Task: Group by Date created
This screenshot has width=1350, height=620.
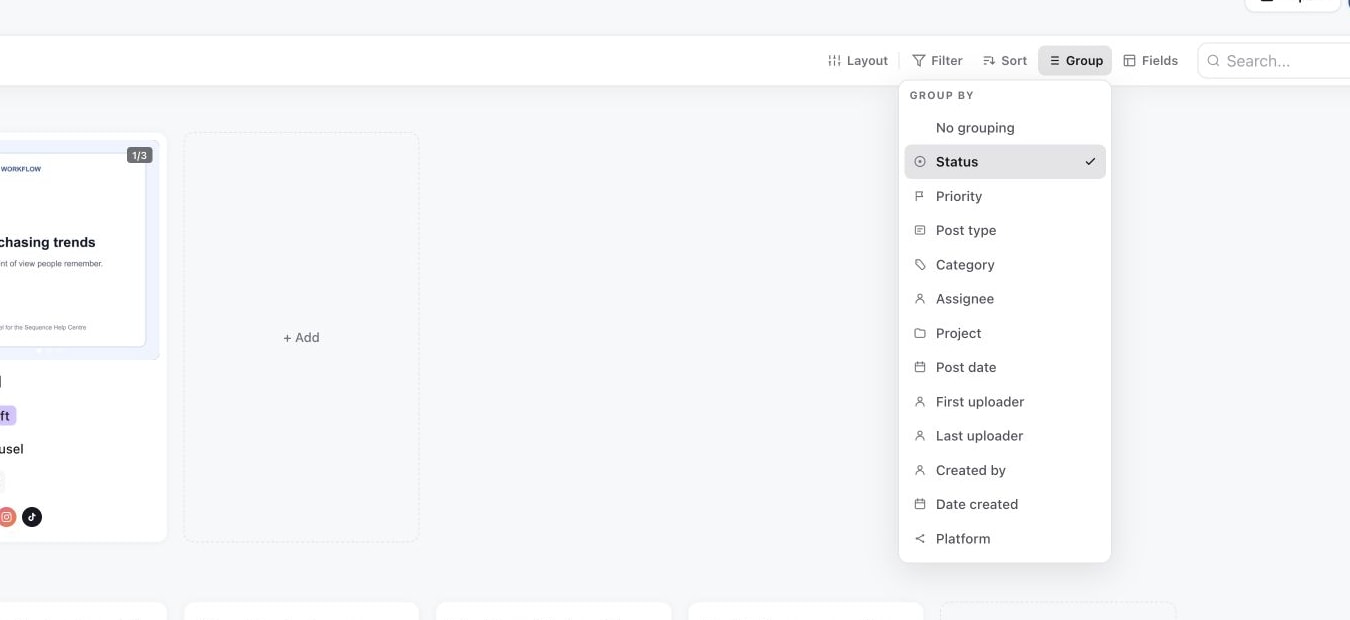Action: (x=1005, y=504)
